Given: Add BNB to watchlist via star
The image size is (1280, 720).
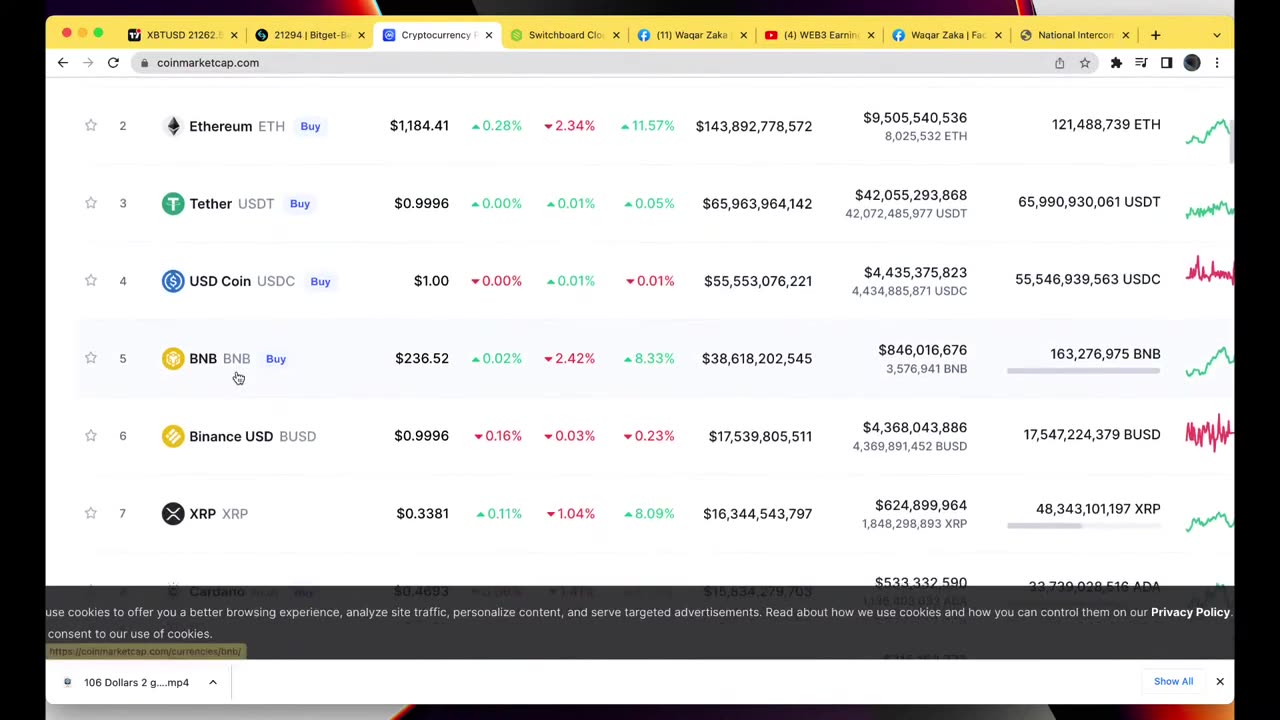Looking at the screenshot, I should 91,358.
